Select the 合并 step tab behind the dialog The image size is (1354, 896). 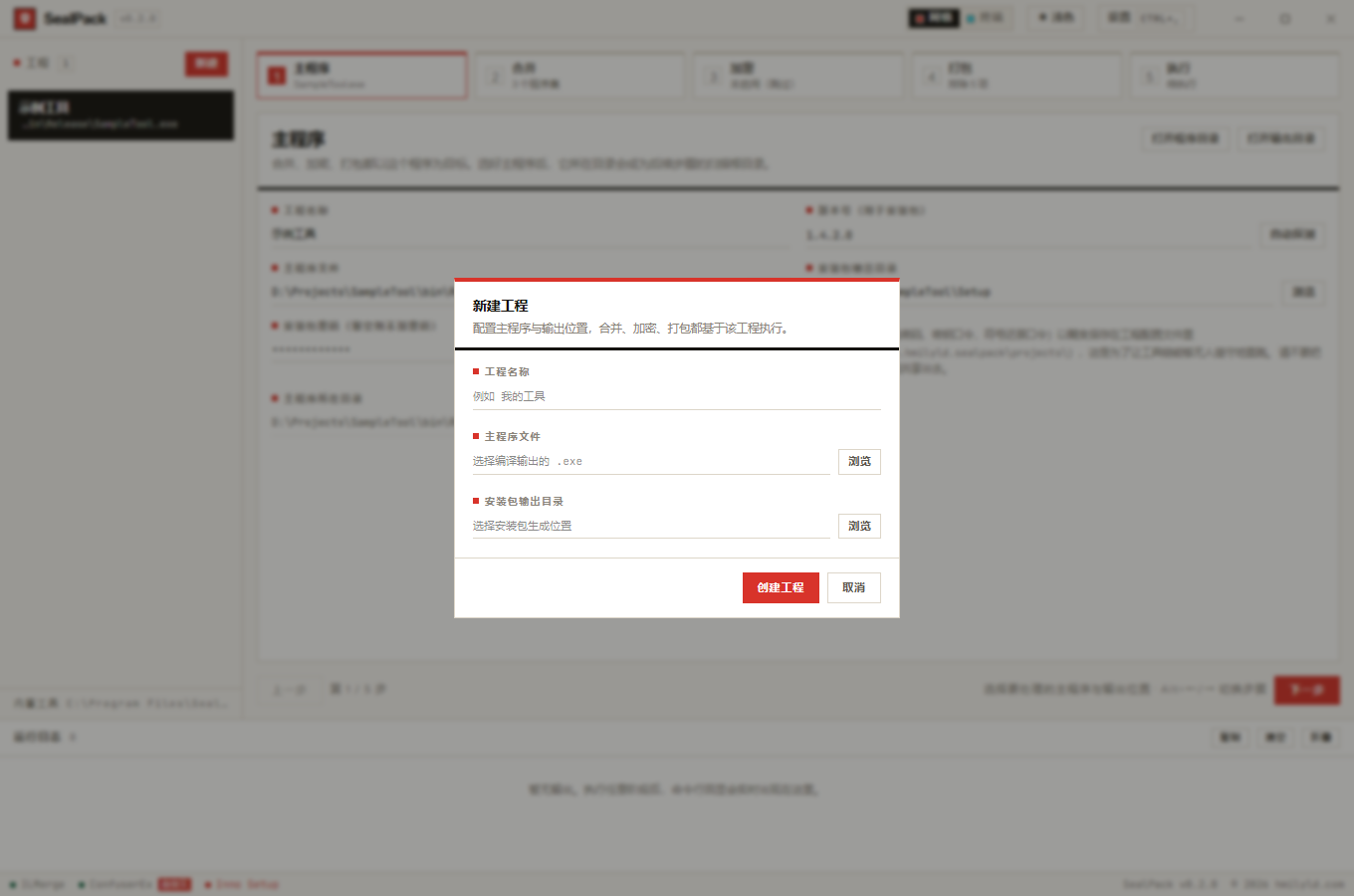click(580, 76)
